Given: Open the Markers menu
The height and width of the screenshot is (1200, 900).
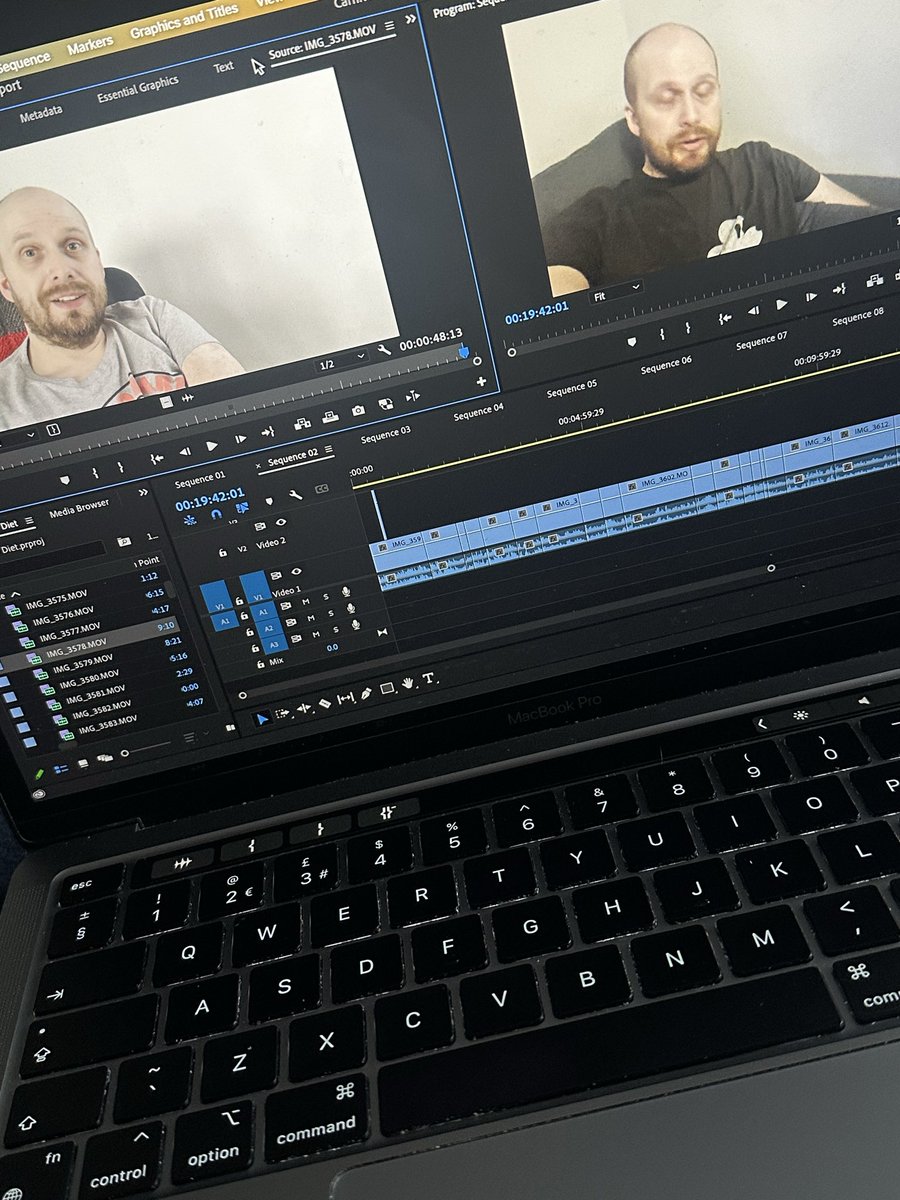Looking at the screenshot, I should pos(90,46).
